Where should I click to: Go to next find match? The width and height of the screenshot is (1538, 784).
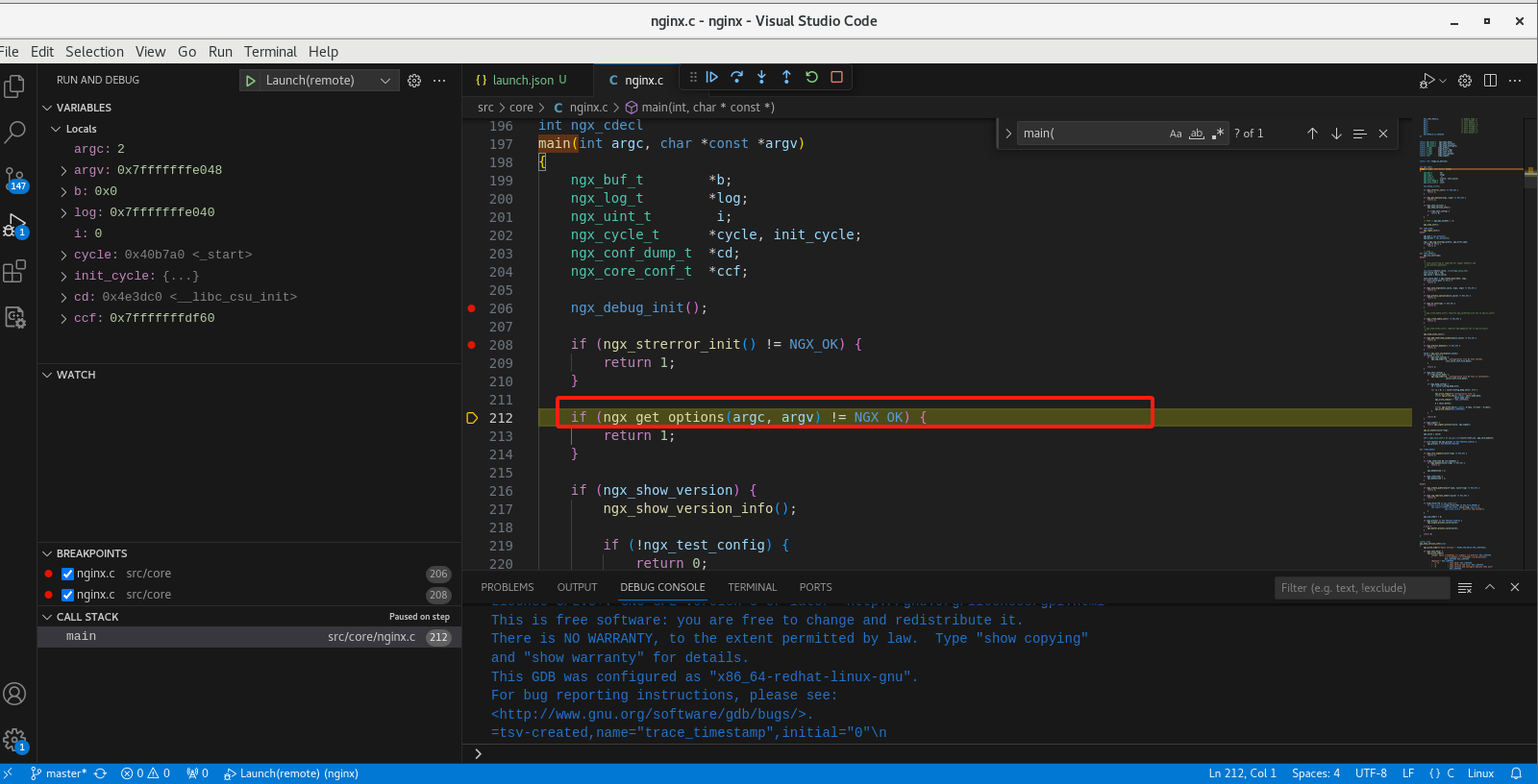click(1336, 134)
